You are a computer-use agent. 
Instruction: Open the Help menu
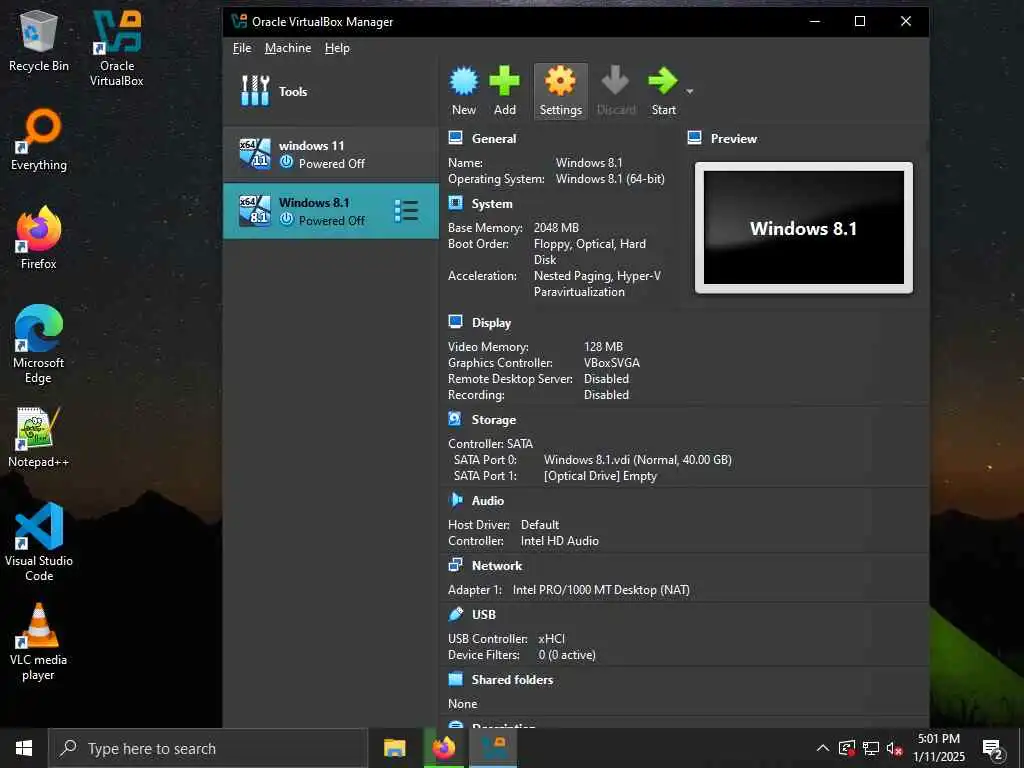pyautogui.click(x=337, y=48)
